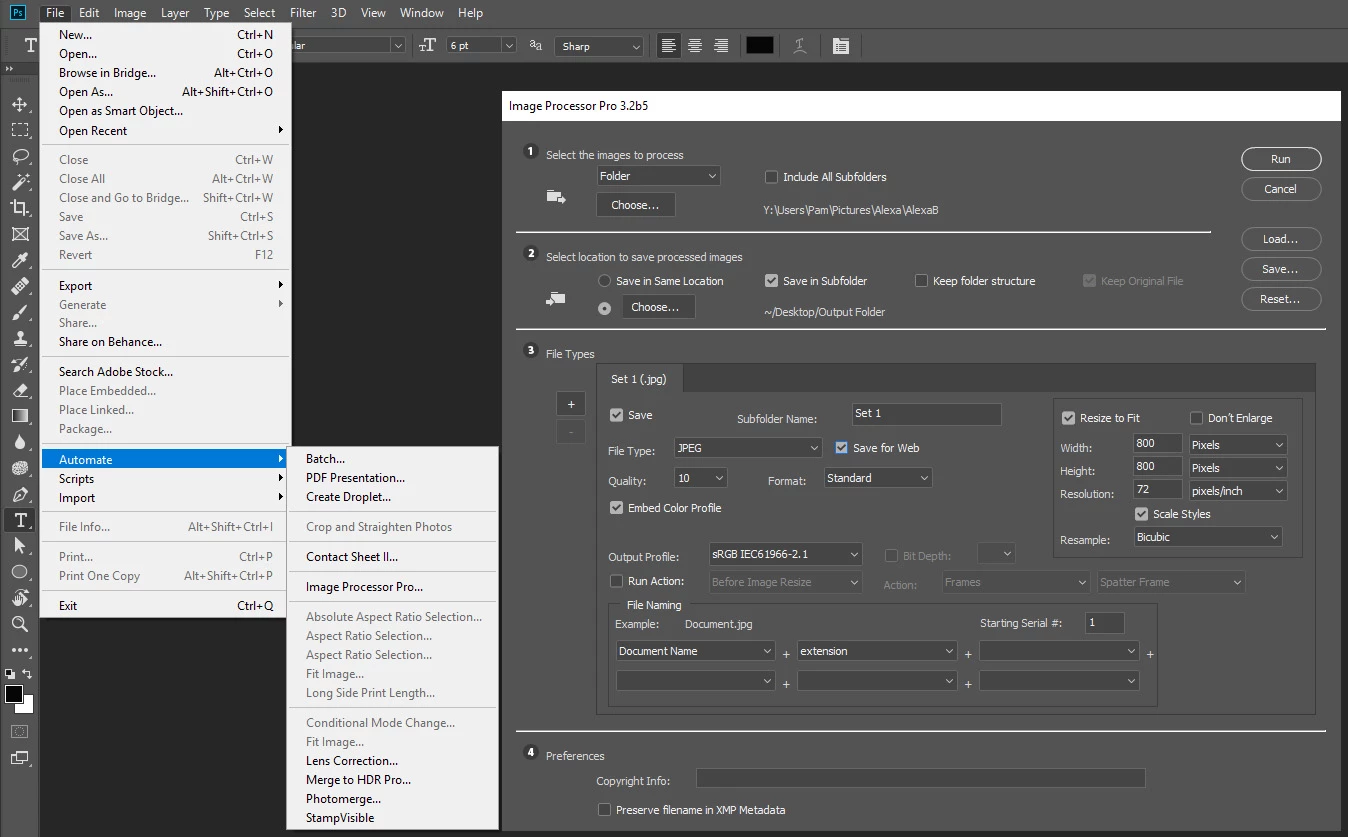This screenshot has height=837, width=1348.
Task: Open the extension file naming dropdown
Action: coord(877,651)
